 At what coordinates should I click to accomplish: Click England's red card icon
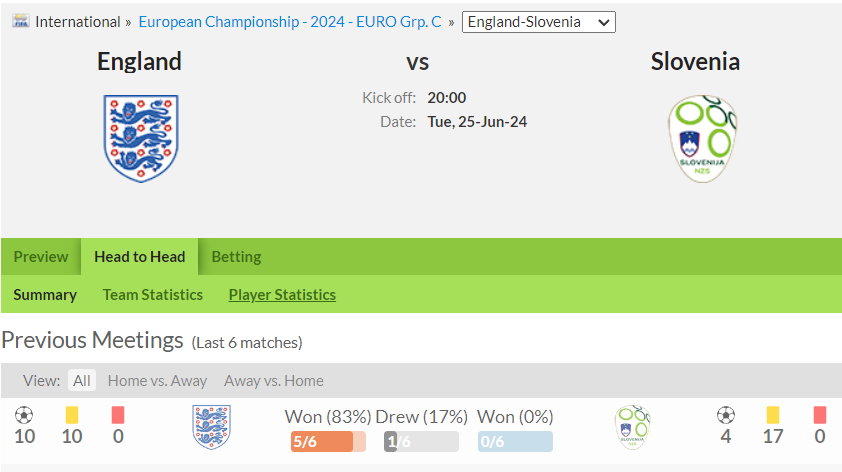118,415
